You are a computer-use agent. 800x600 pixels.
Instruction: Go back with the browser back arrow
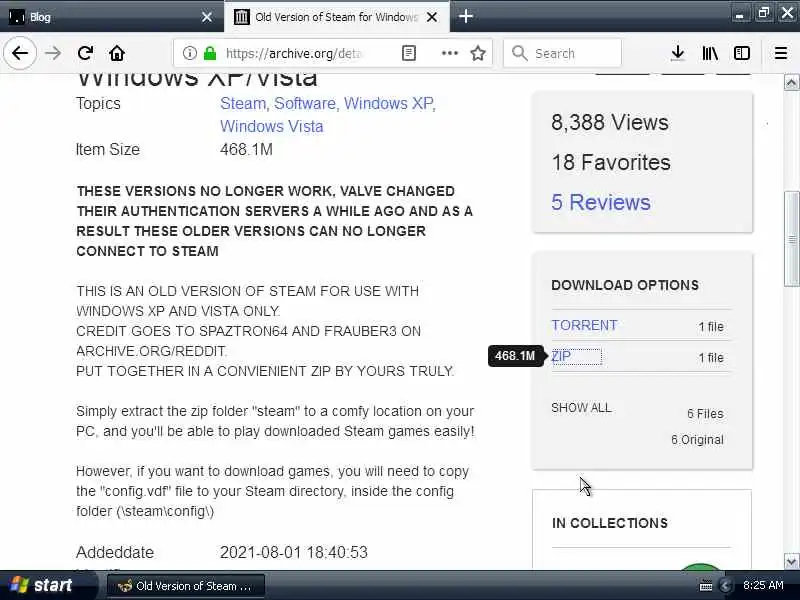(20, 53)
